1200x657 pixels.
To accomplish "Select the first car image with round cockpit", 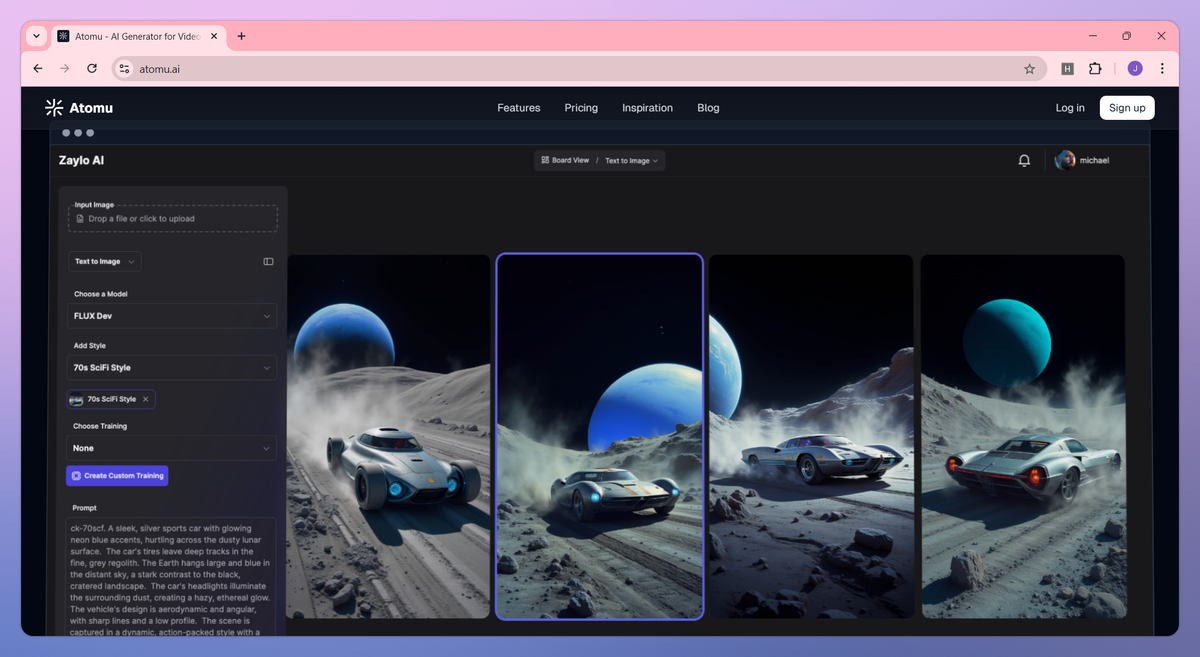I will point(388,436).
